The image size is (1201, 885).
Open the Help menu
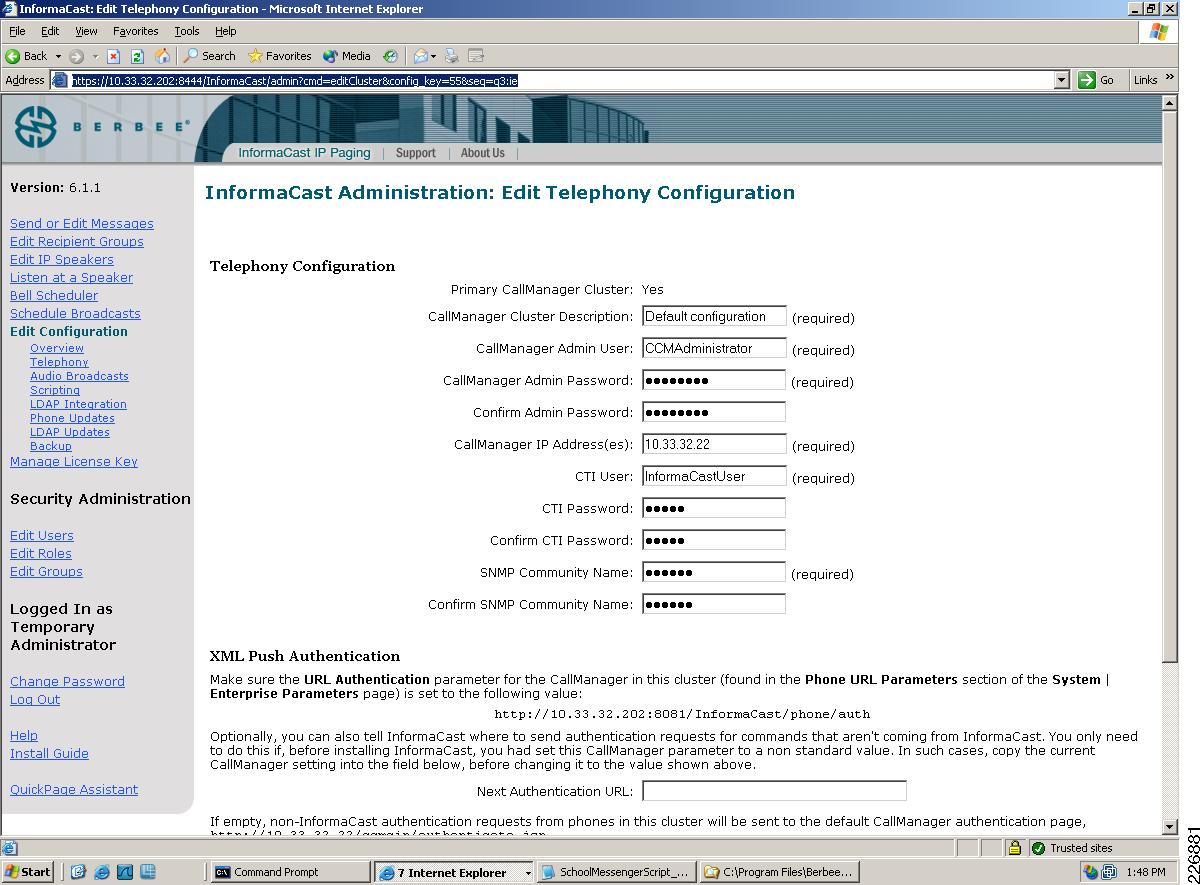pos(226,31)
